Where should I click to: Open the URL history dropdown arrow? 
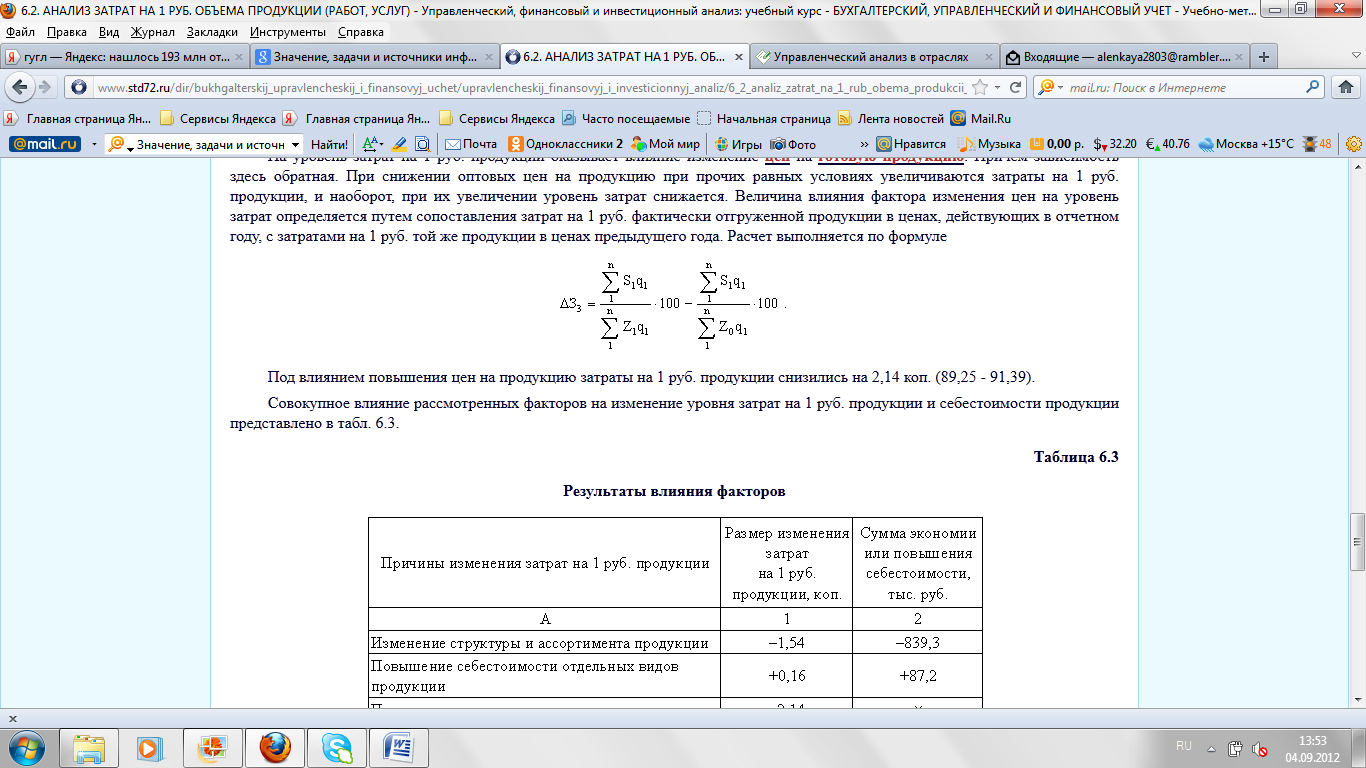pyautogui.click(x=998, y=88)
